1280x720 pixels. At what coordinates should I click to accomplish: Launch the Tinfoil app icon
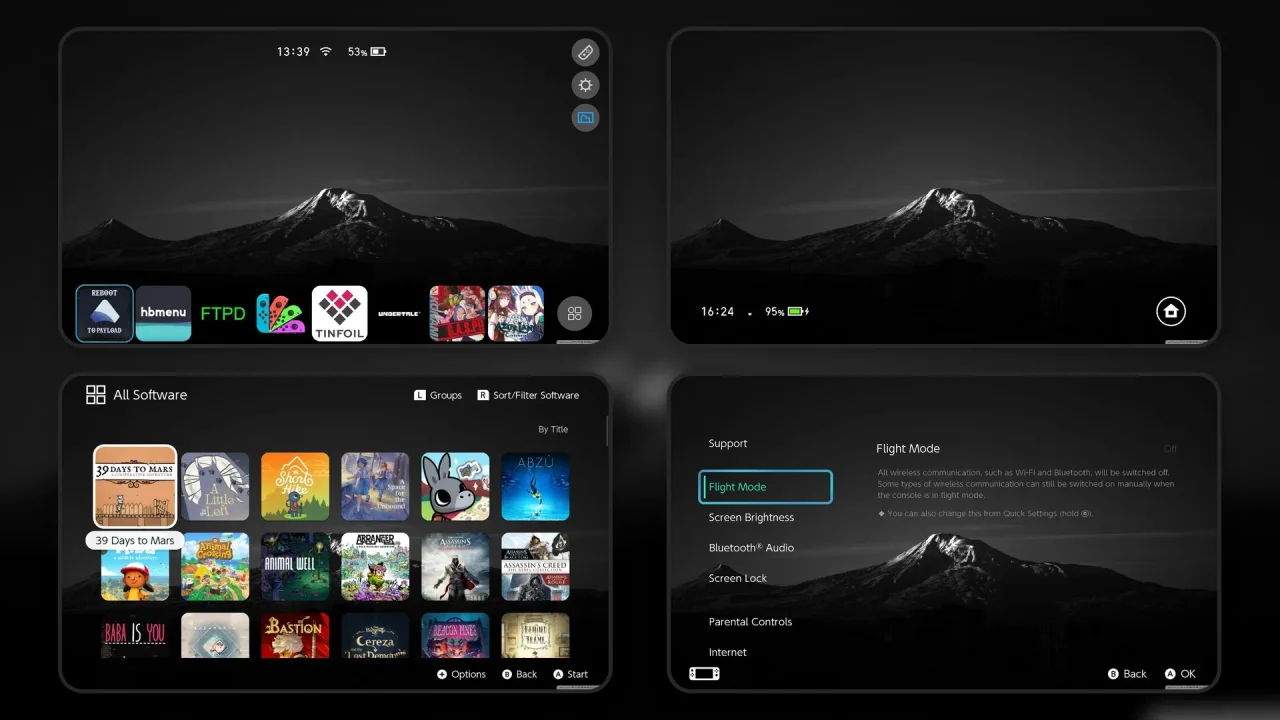tap(340, 314)
